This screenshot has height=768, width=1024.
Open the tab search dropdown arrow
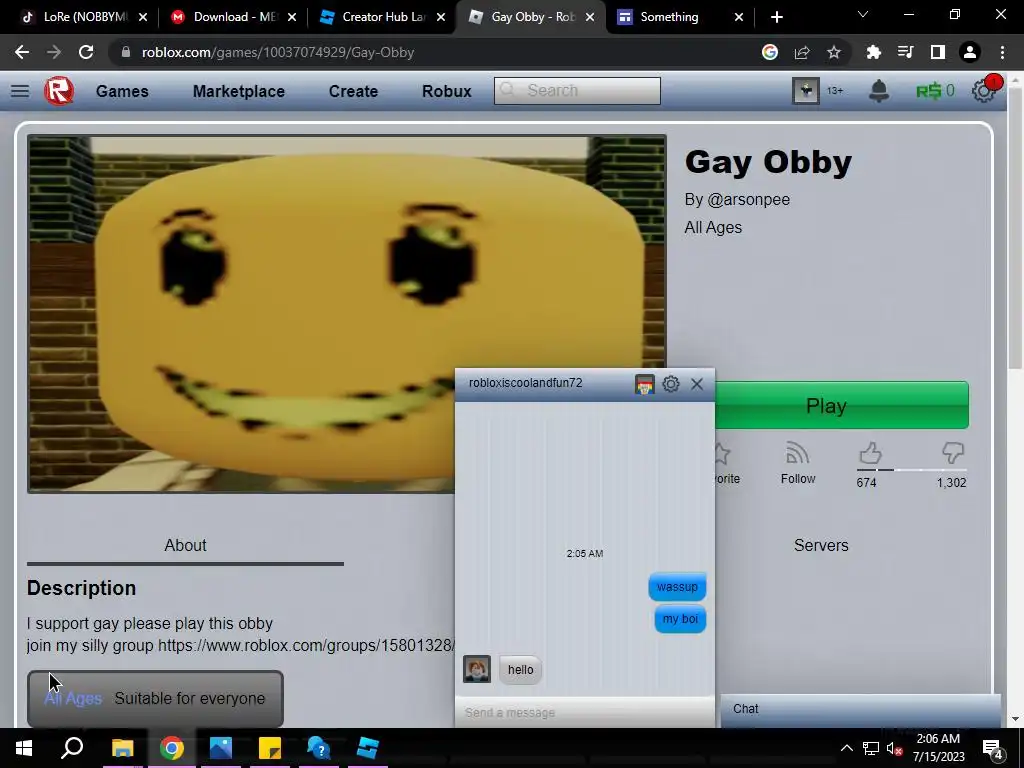[863, 14]
